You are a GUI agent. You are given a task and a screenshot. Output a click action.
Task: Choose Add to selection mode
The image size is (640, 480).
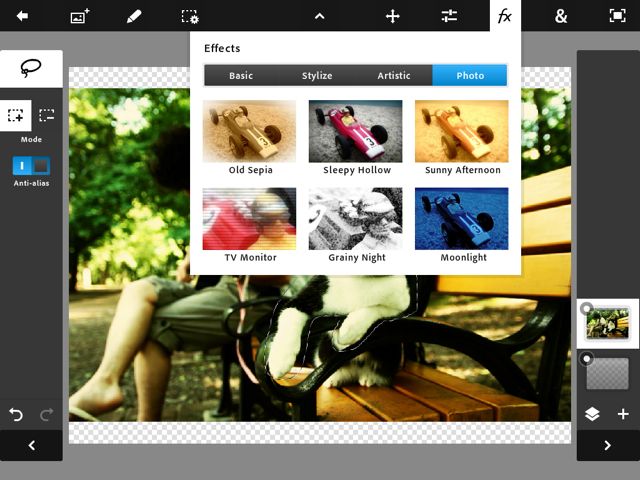(16, 116)
